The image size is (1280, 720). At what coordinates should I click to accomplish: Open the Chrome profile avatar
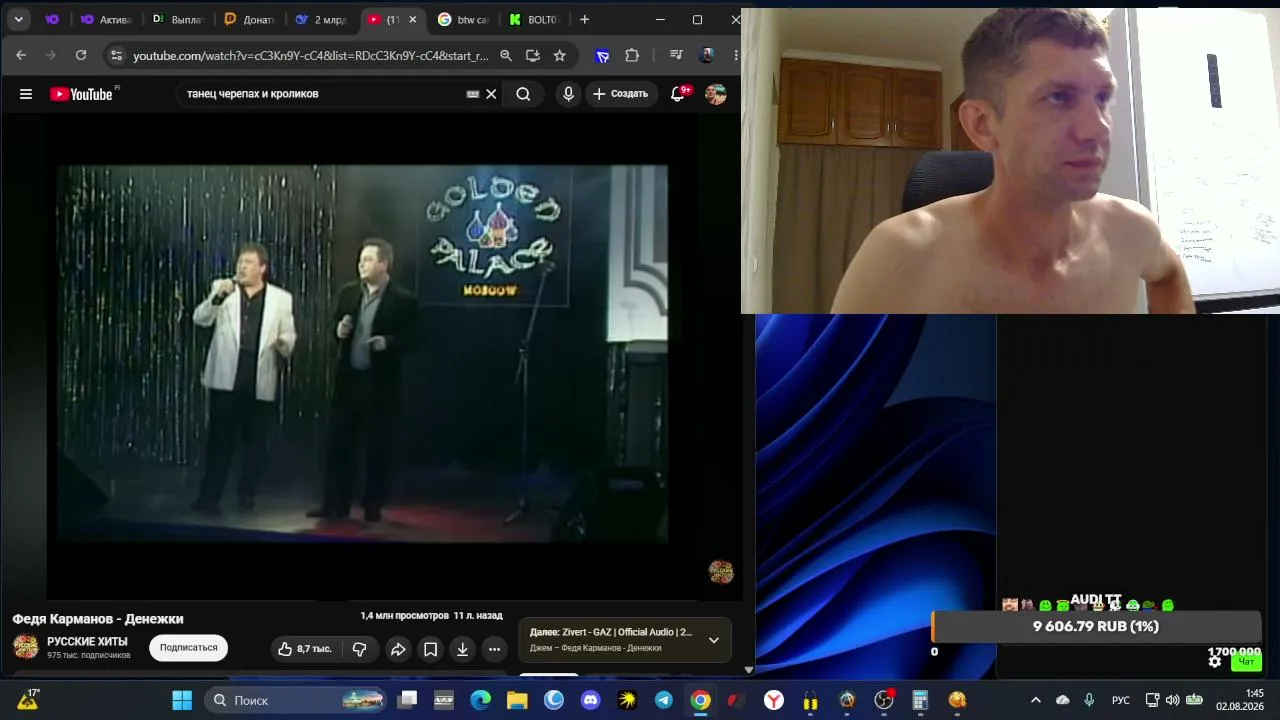tap(707, 56)
